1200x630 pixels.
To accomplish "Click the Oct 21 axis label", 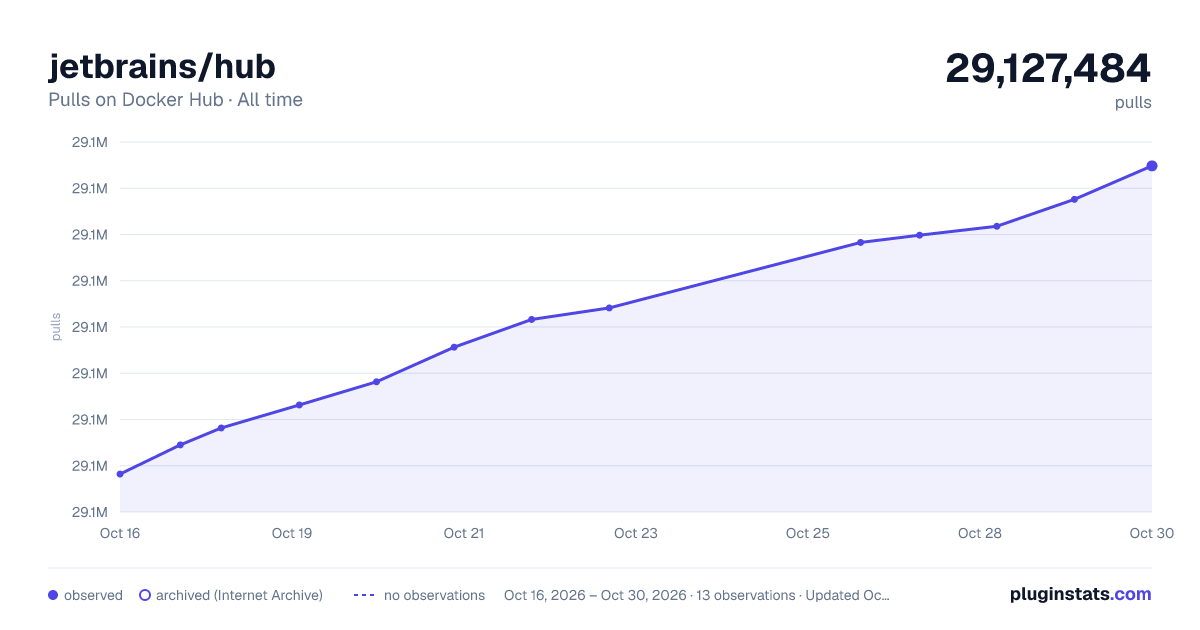I will pos(464,533).
